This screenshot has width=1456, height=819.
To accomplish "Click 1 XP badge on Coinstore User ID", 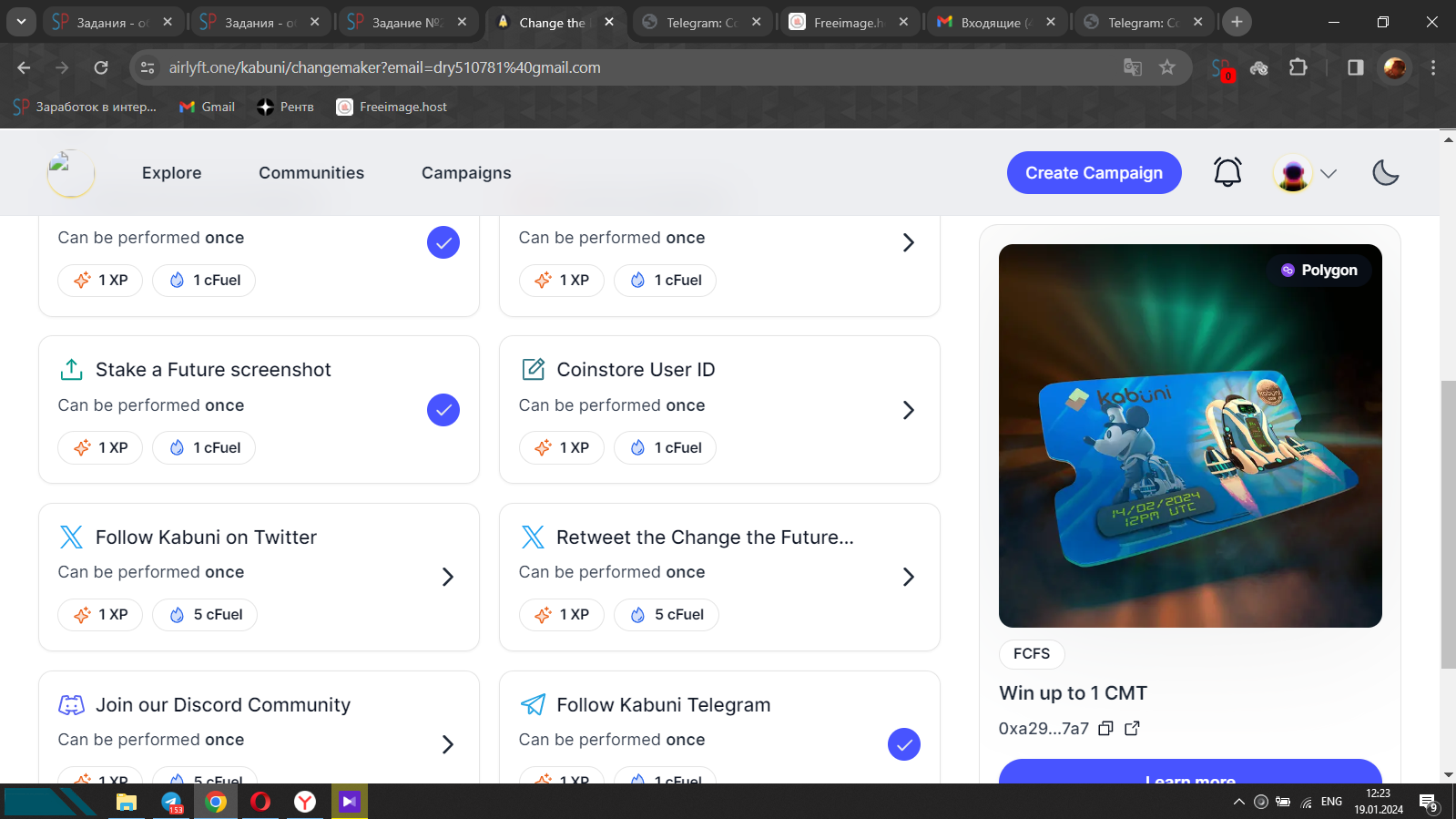I will (562, 447).
